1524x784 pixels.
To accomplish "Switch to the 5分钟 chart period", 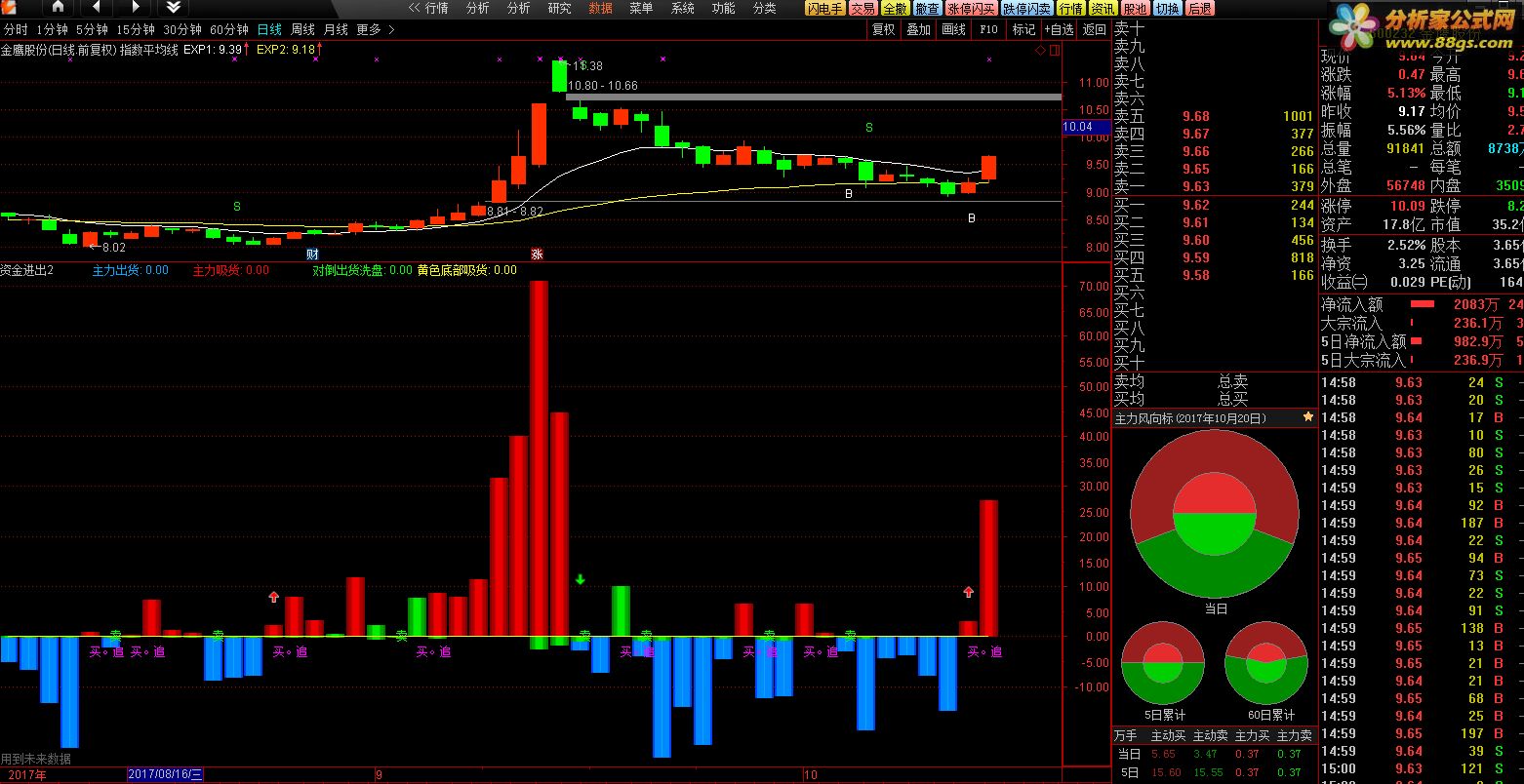I will tap(92, 30).
